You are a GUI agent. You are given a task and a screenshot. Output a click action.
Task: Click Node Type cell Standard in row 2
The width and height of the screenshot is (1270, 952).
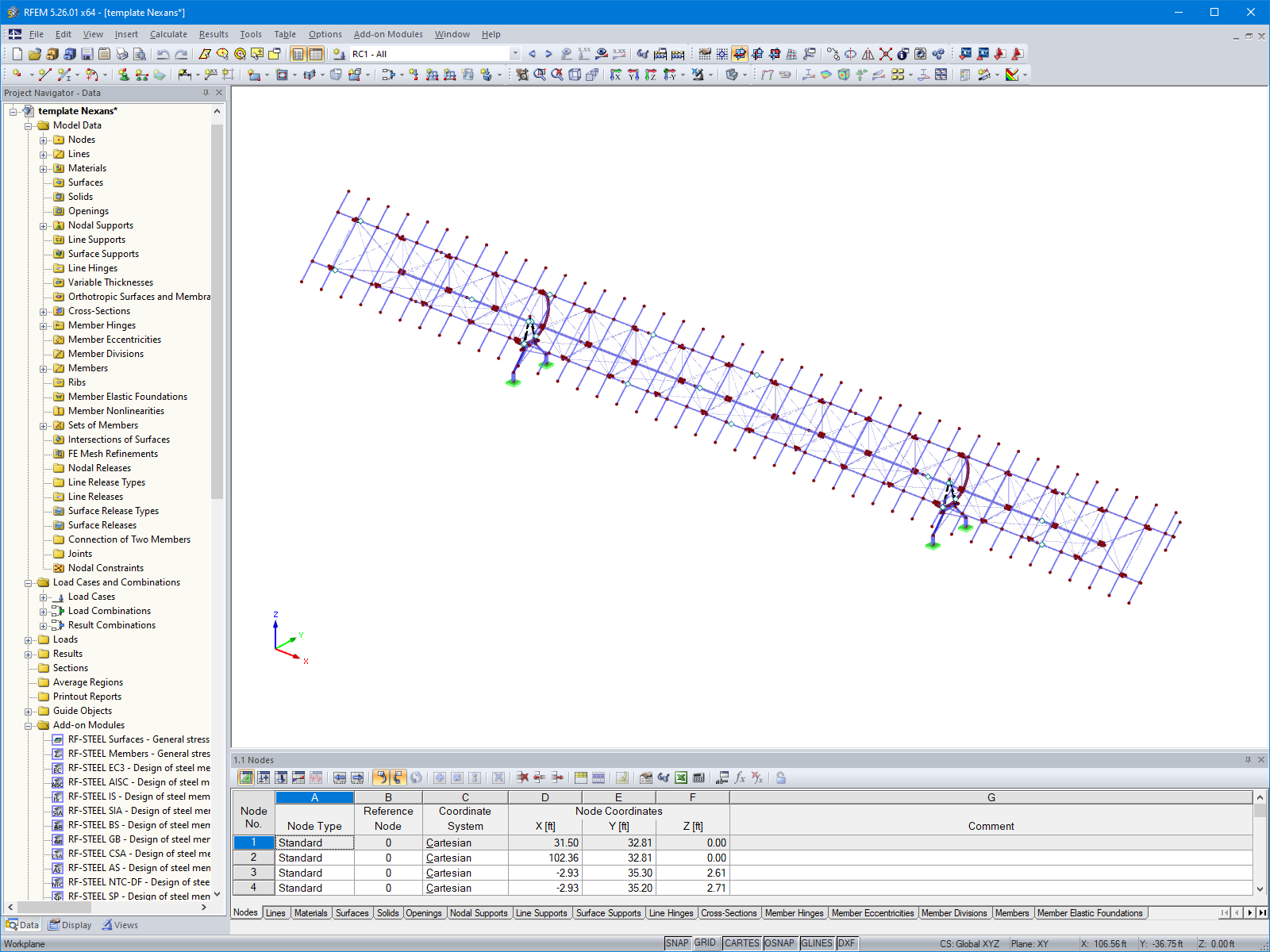[314, 858]
